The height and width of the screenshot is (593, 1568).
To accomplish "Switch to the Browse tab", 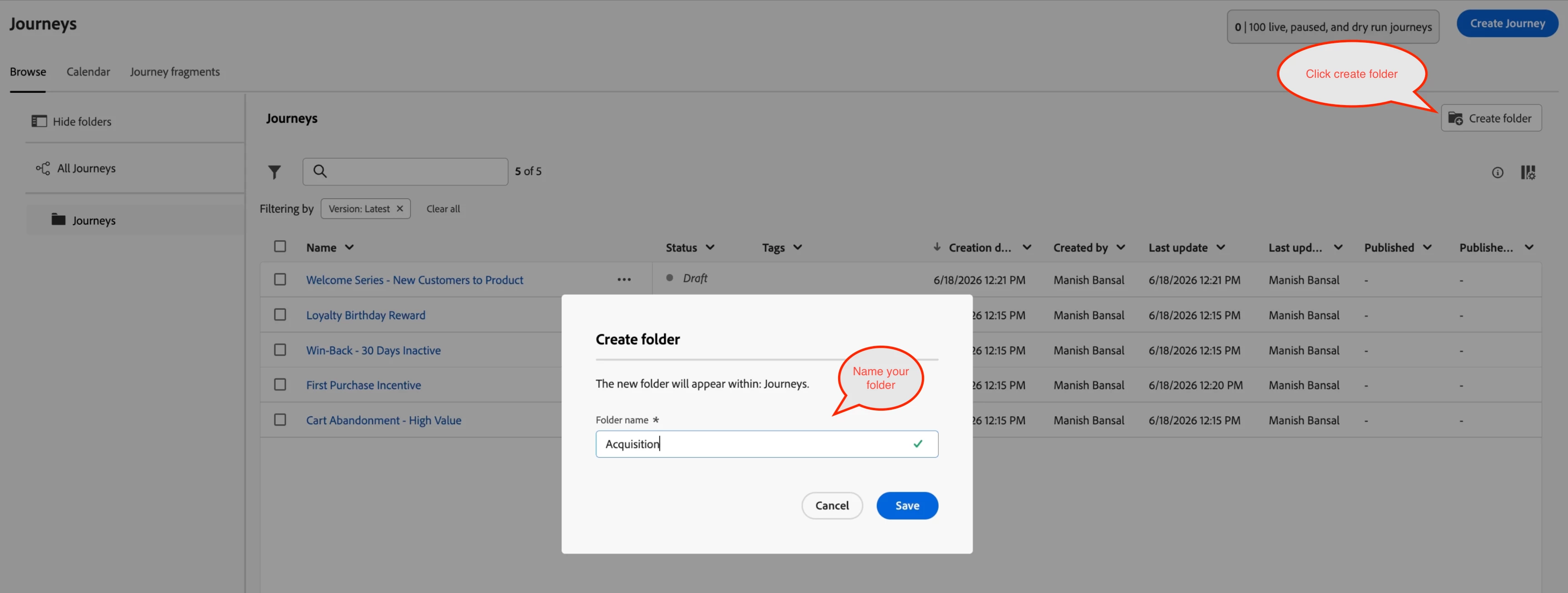I will click(x=28, y=72).
